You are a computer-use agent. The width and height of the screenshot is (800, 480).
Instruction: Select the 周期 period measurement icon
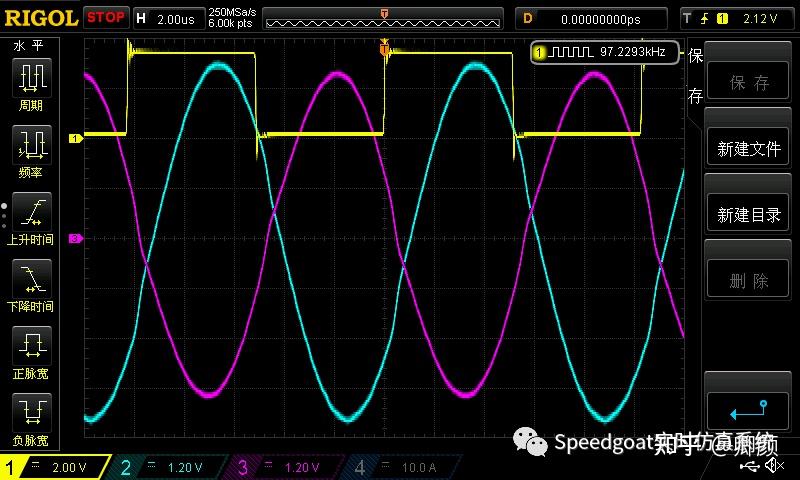(31, 78)
